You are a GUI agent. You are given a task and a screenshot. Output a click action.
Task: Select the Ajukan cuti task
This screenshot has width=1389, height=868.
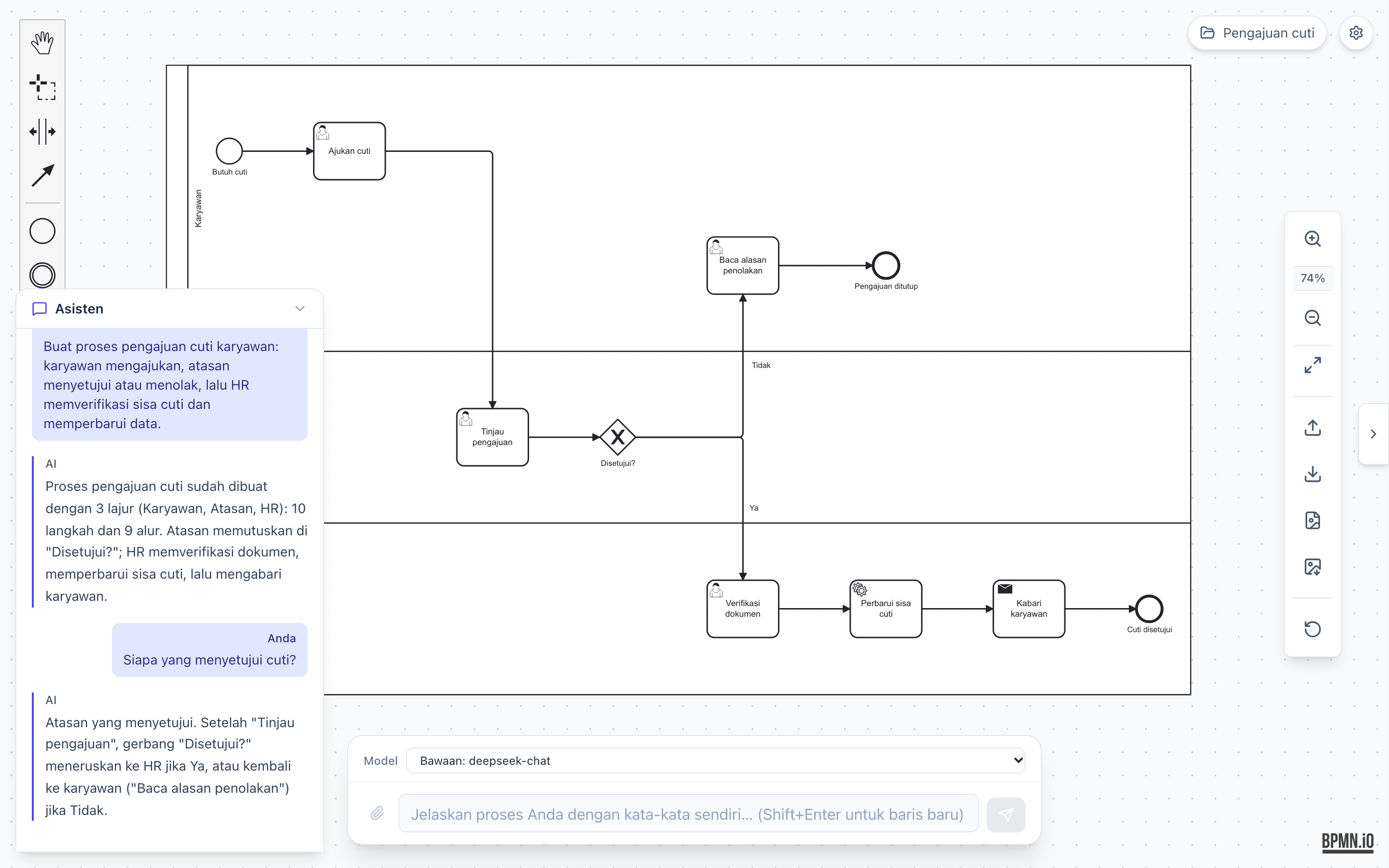click(349, 151)
